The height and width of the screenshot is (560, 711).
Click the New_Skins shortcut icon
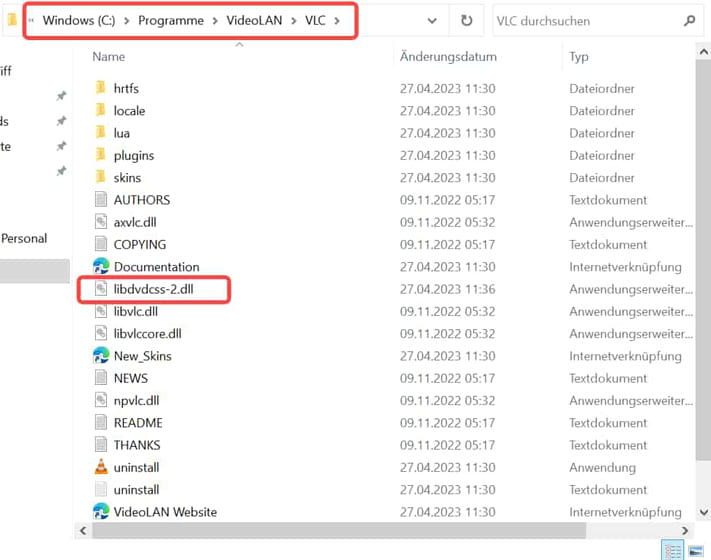[101, 355]
